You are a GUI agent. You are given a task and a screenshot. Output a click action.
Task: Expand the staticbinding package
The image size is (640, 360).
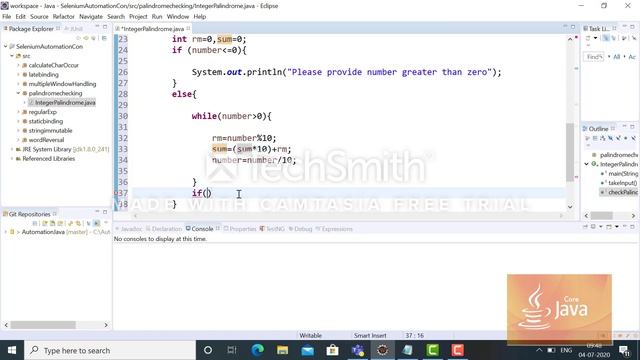tap(18, 121)
